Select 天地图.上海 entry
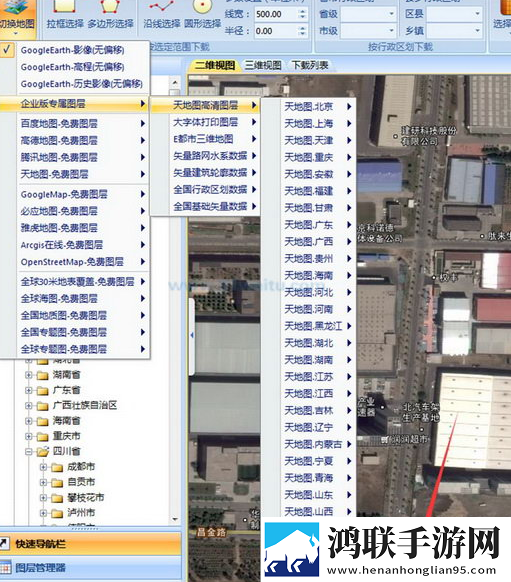The width and height of the screenshot is (511, 582). point(309,124)
